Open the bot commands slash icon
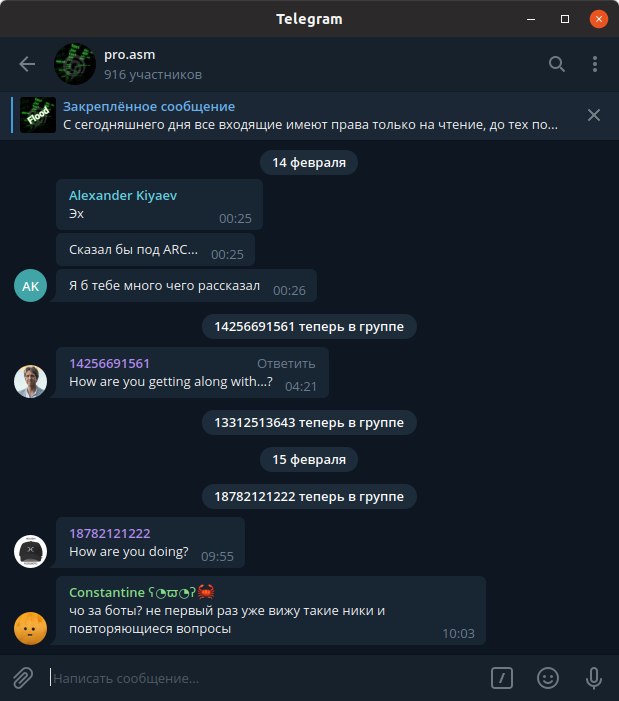 [x=501, y=678]
